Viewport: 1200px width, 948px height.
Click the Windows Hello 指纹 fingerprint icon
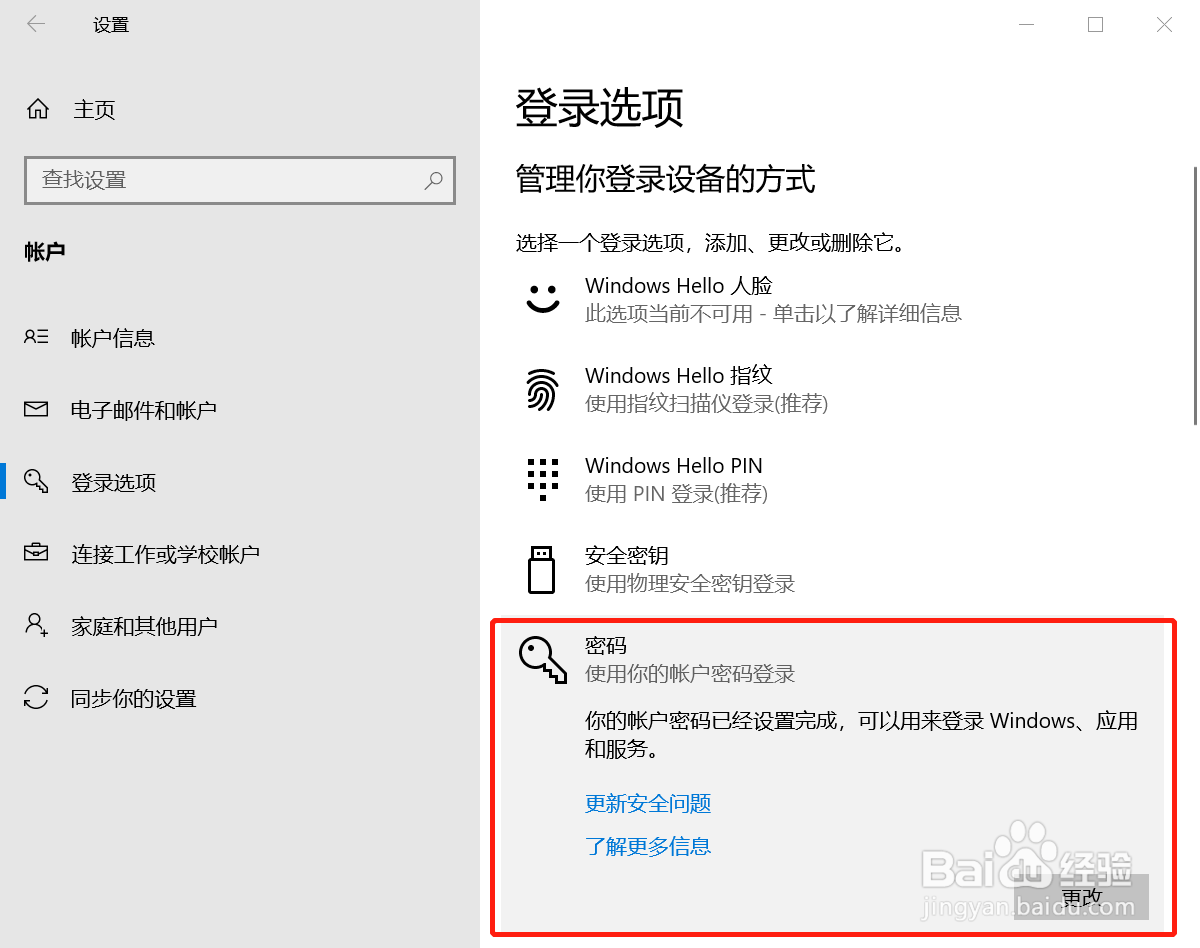click(542, 390)
